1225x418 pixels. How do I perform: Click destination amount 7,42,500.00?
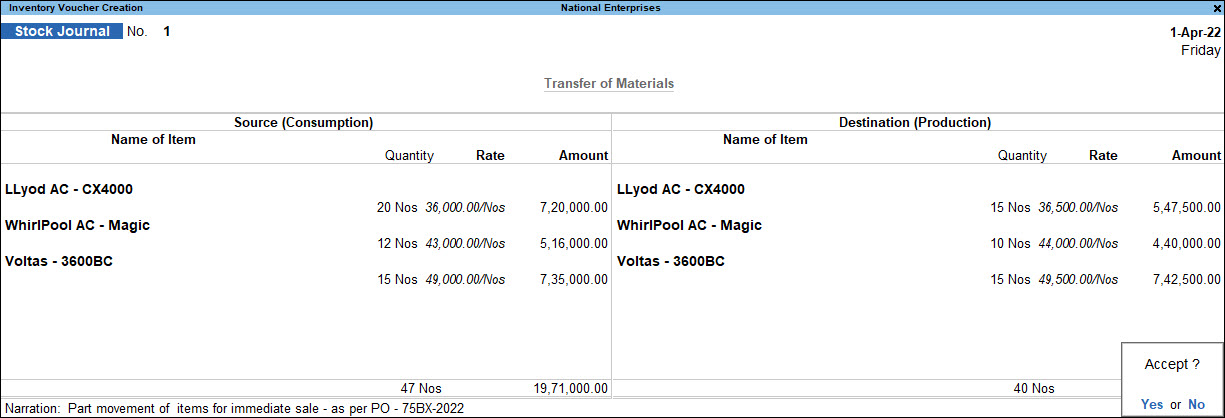click(x=1186, y=279)
